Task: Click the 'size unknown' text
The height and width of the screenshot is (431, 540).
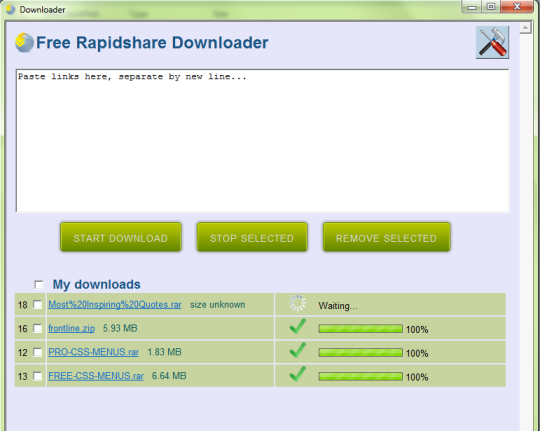Action: [217, 305]
